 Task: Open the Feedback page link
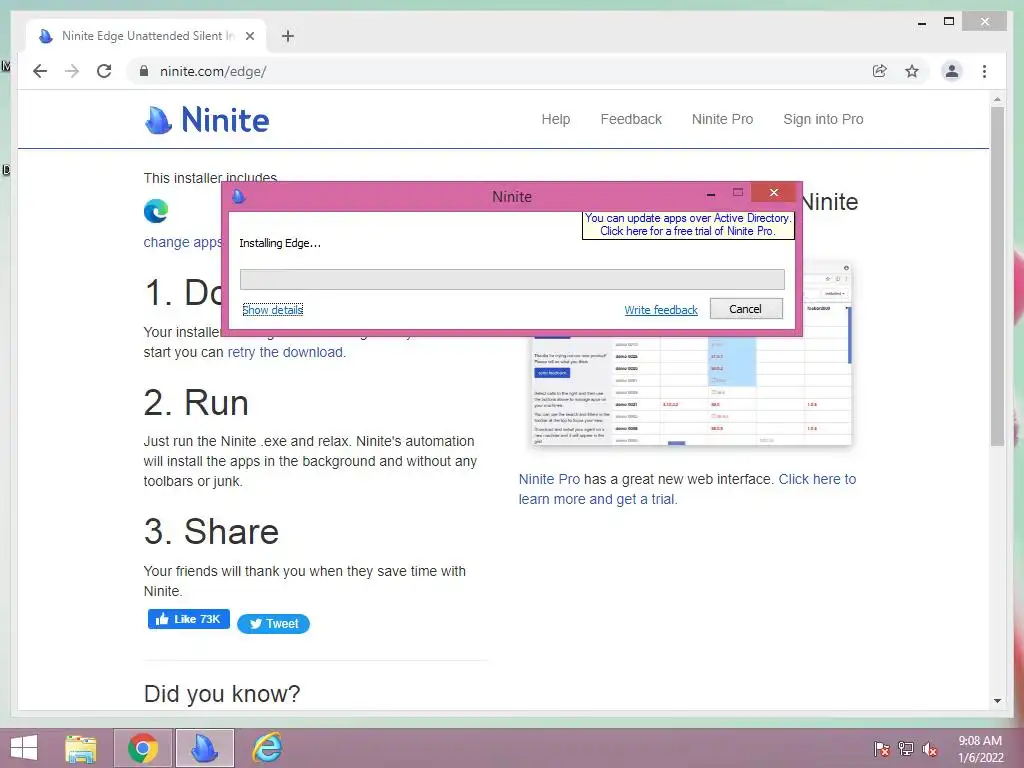point(631,119)
